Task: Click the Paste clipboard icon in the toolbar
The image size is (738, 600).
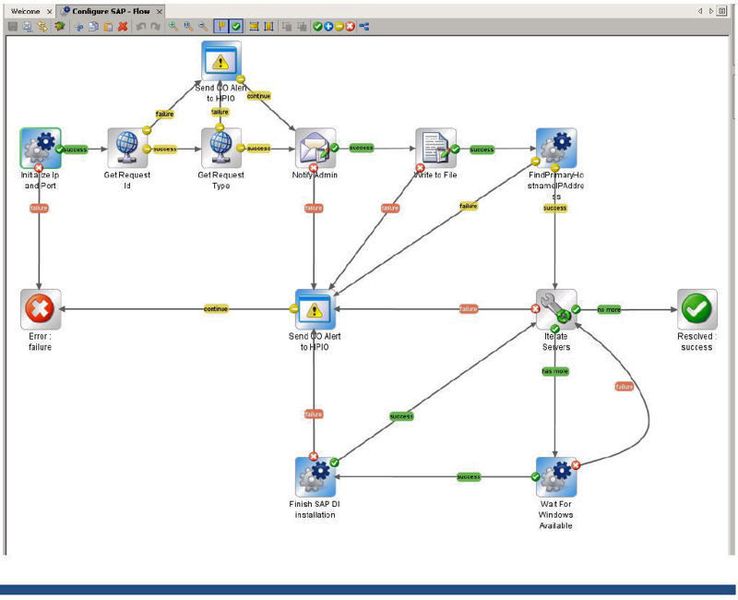Action: pyautogui.click(x=108, y=26)
